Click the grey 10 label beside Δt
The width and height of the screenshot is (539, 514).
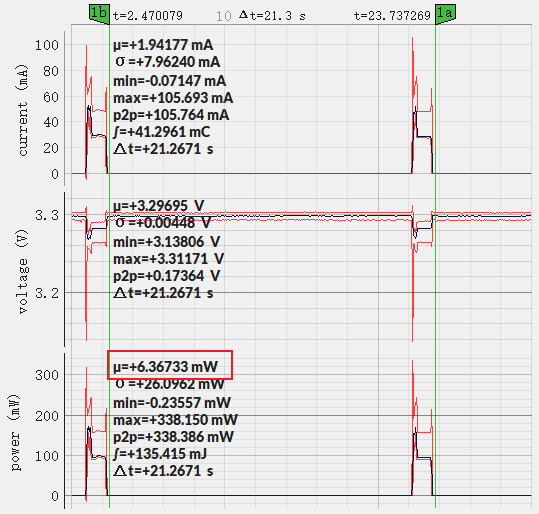[x=223, y=16]
